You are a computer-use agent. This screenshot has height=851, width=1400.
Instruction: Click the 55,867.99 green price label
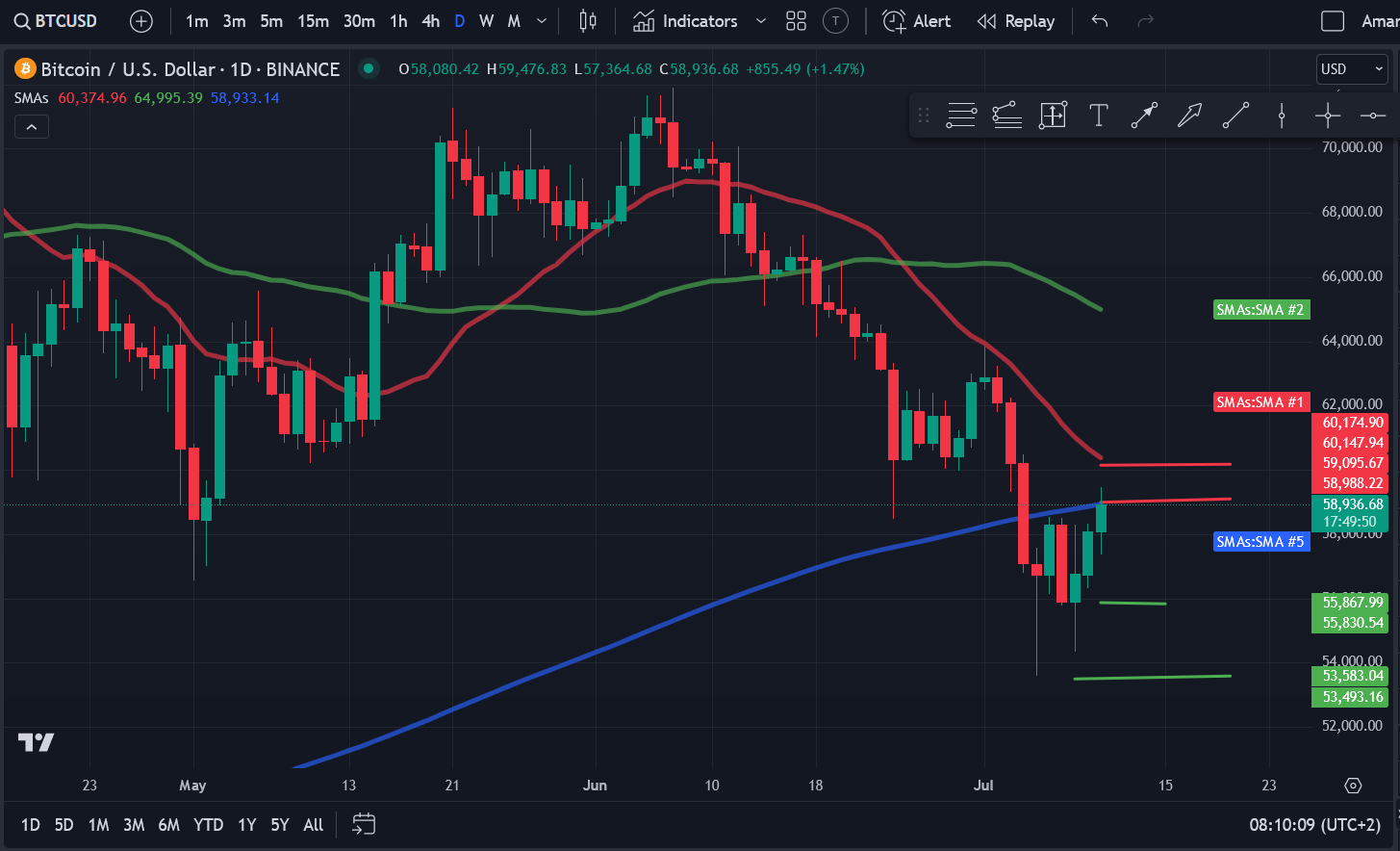(1351, 603)
